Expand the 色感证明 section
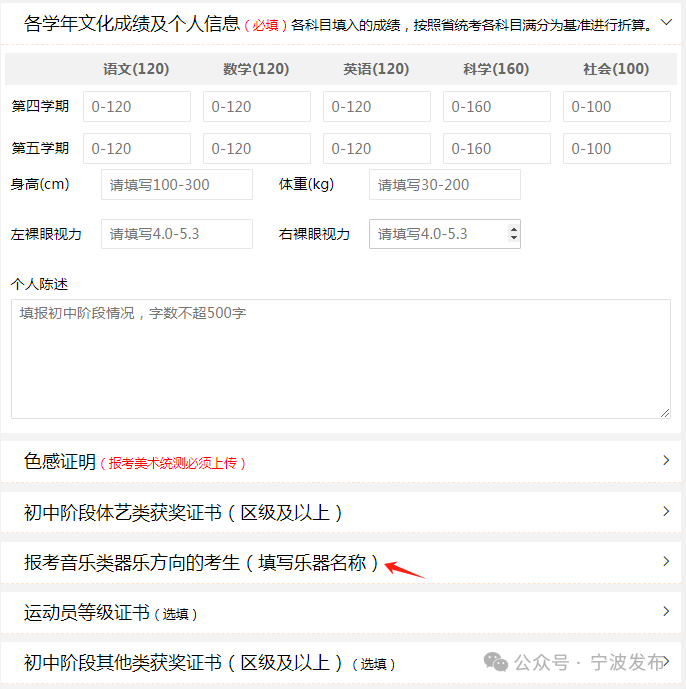 [666, 461]
